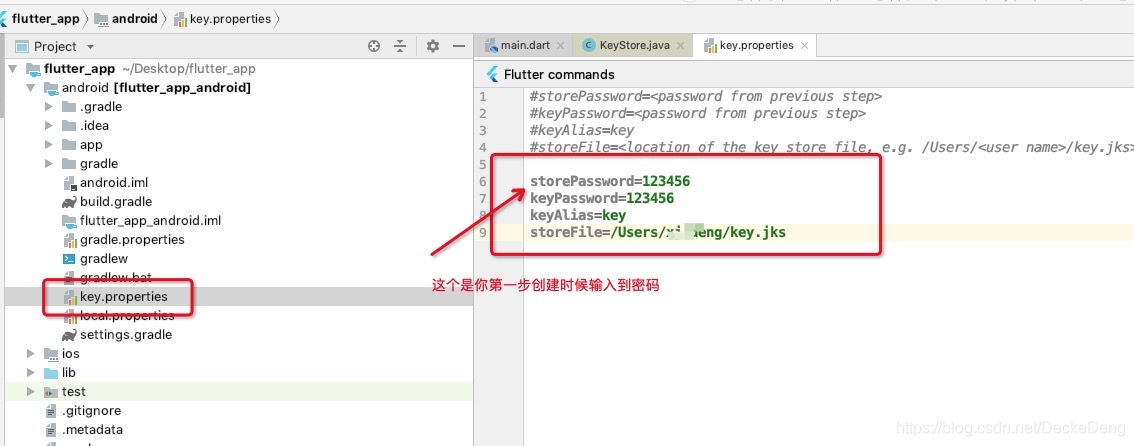Place cursor in storeFile key.jks line
Image resolution: width=1134 pixels, height=446 pixels.
[657, 232]
